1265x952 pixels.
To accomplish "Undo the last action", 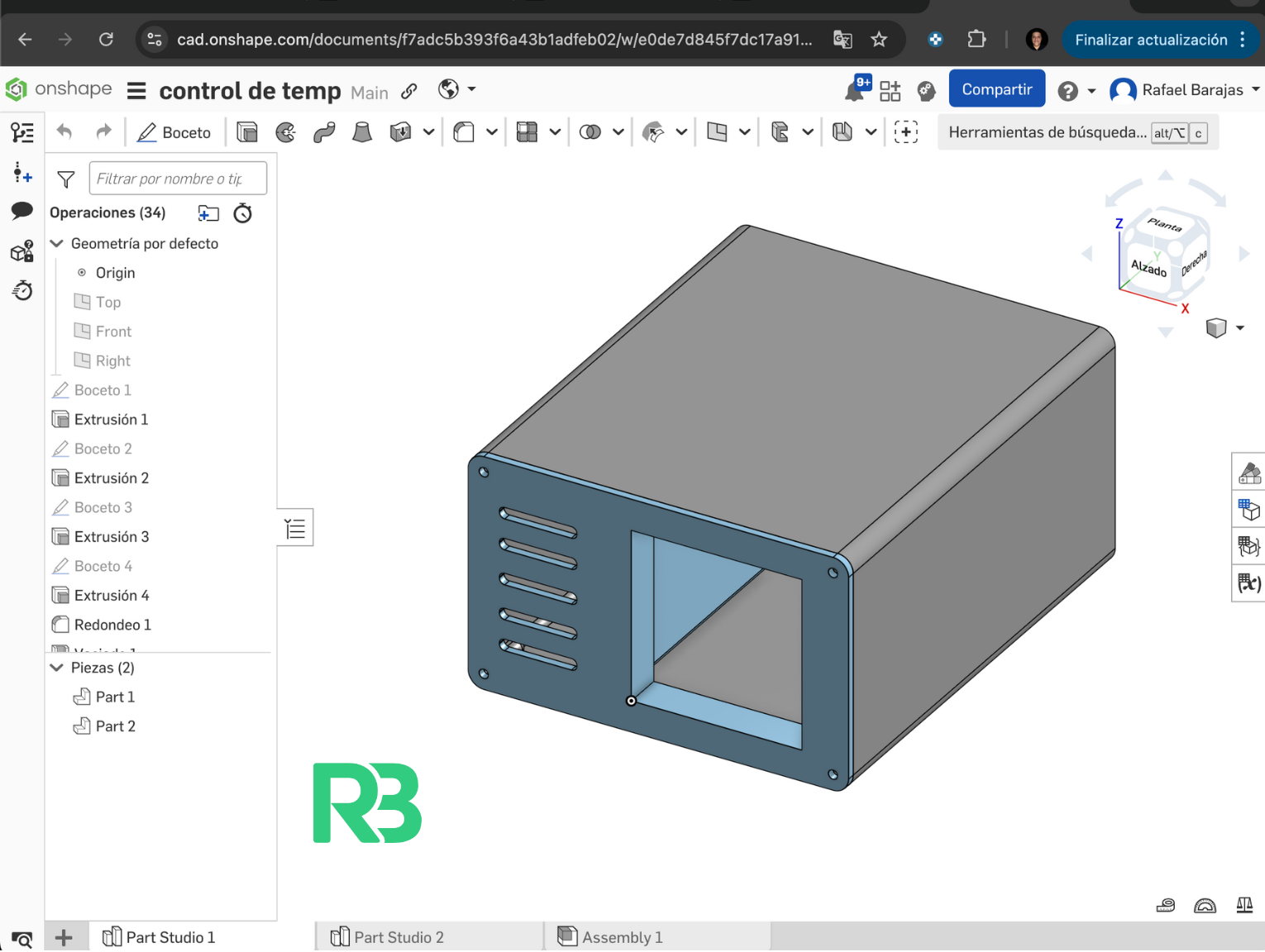I will tap(64, 131).
